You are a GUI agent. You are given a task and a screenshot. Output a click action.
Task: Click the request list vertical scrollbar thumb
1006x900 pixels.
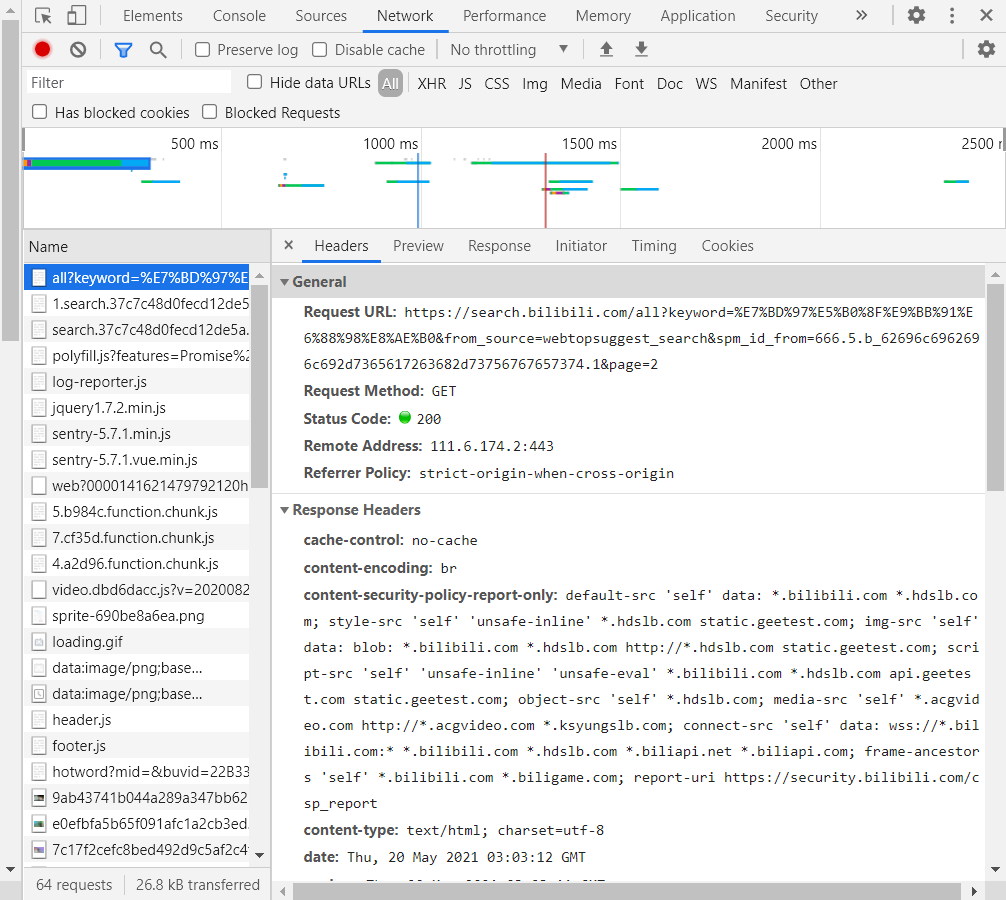[259, 386]
